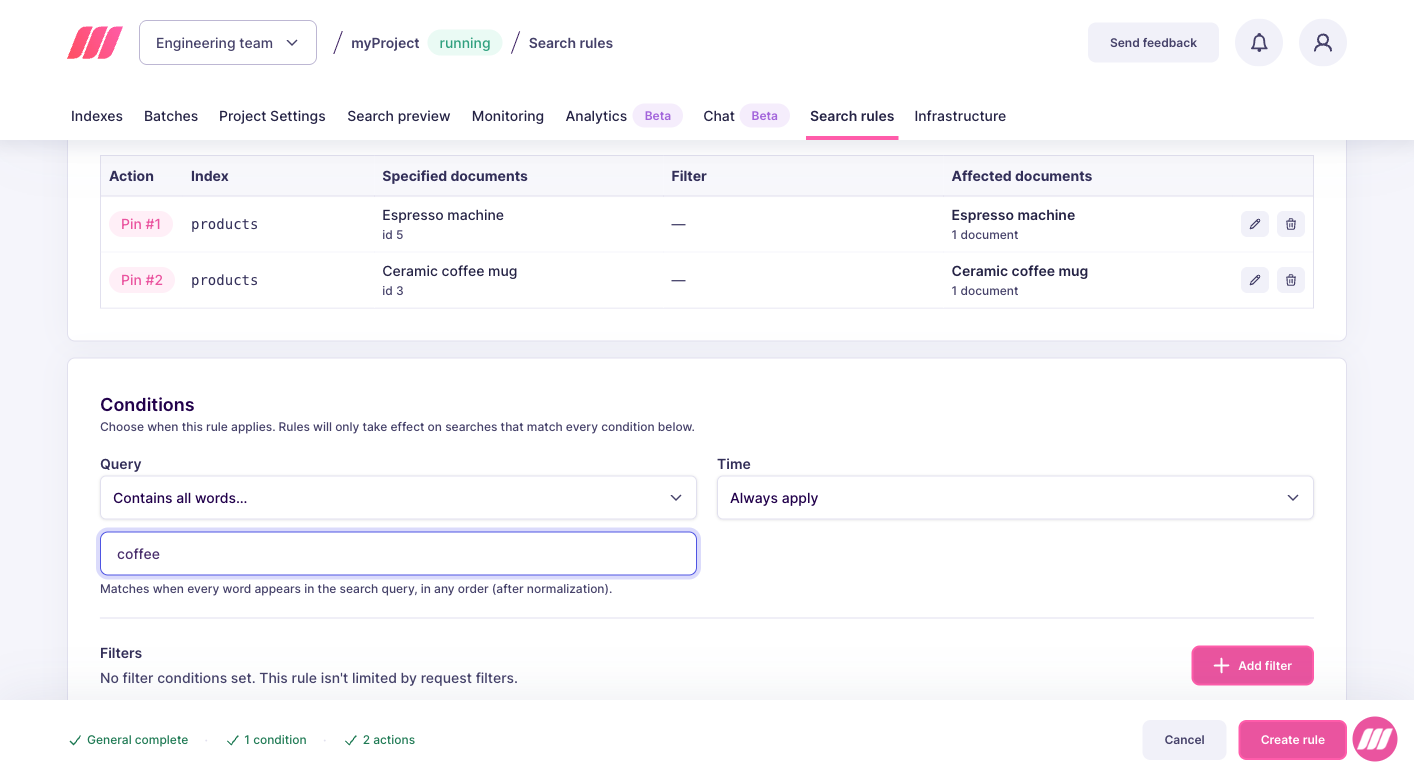This screenshot has height=780, width=1414.
Task: Open the Engineering team dropdown
Action: pos(228,43)
